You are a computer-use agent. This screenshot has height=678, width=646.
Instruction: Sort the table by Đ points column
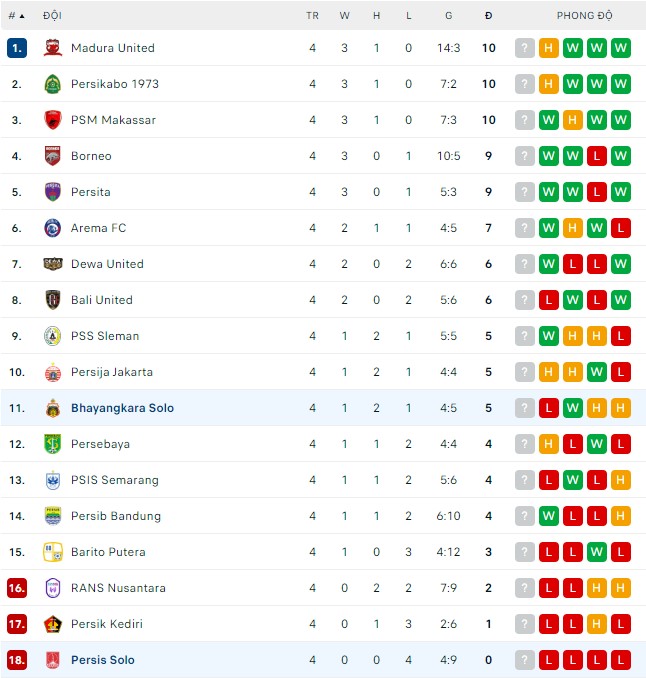pyautogui.click(x=488, y=16)
